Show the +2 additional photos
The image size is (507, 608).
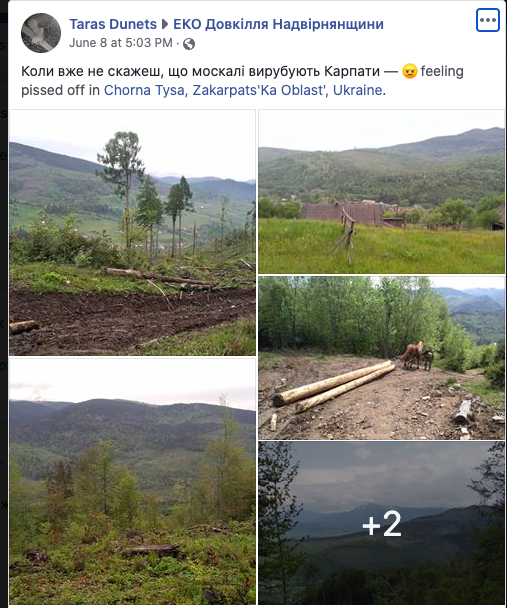[381, 523]
